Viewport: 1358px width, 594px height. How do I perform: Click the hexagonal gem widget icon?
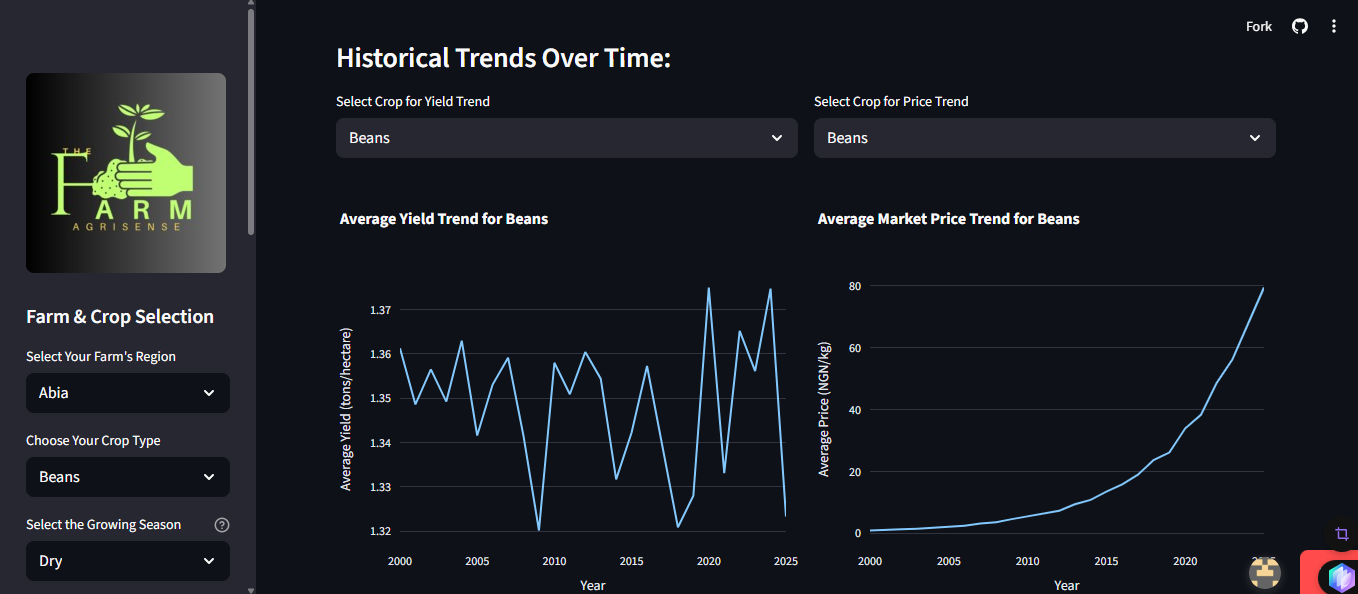coord(1340,577)
